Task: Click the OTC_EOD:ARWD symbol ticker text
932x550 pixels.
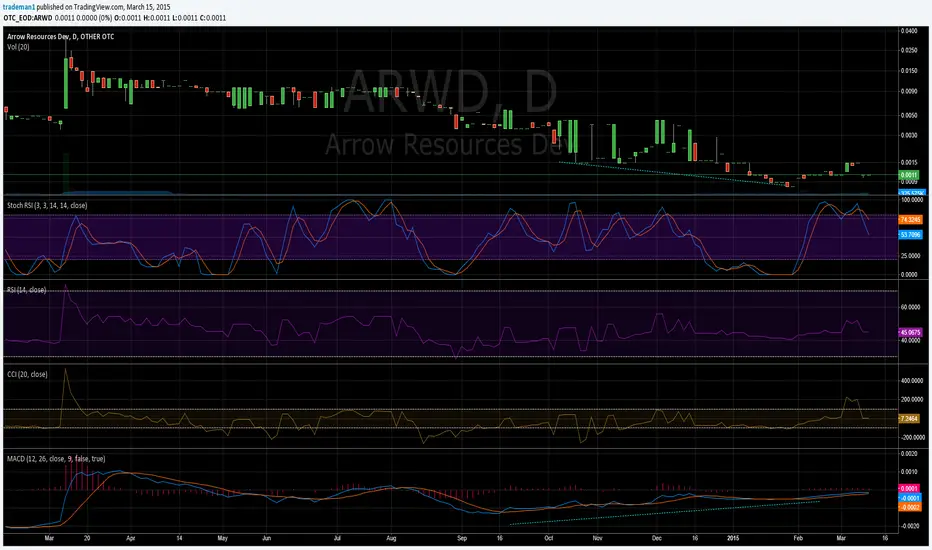Action: coord(27,18)
